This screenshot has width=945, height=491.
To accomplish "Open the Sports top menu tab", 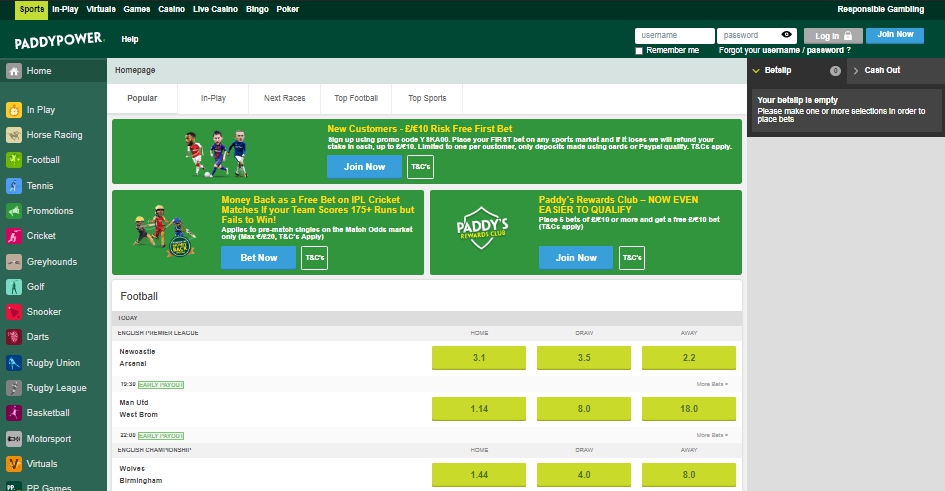I will pos(31,10).
